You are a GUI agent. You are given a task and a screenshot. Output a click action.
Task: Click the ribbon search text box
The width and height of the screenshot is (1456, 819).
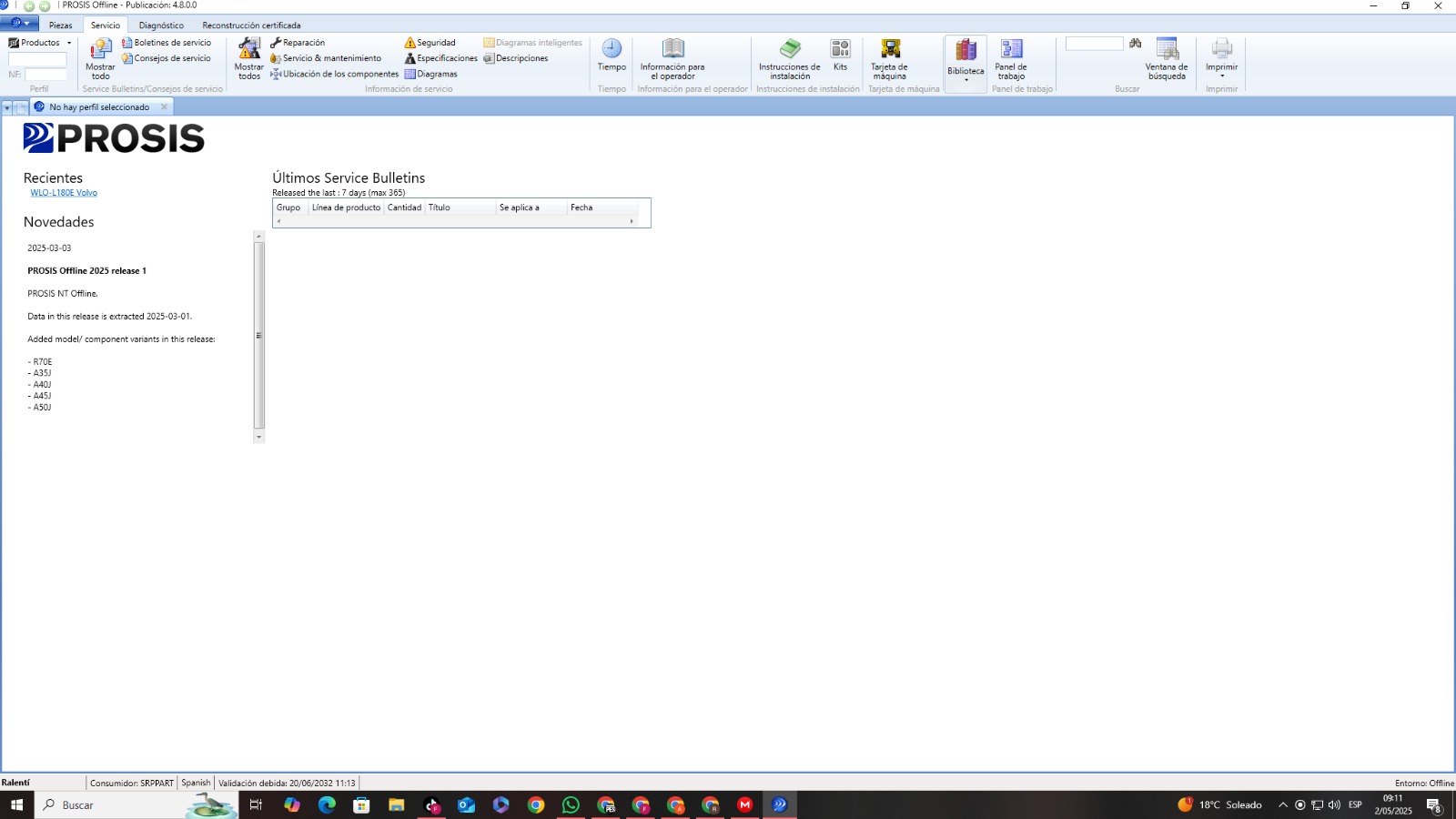pyautogui.click(x=1095, y=44)
